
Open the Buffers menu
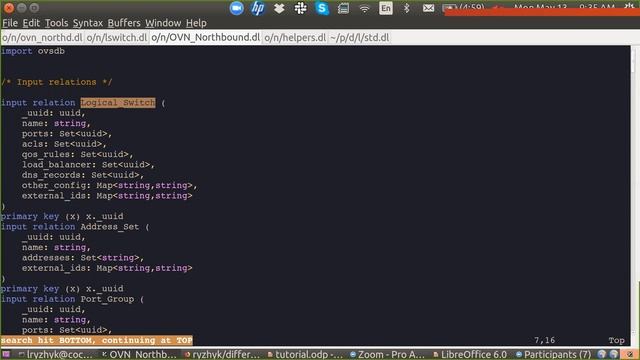click(124, 23)
